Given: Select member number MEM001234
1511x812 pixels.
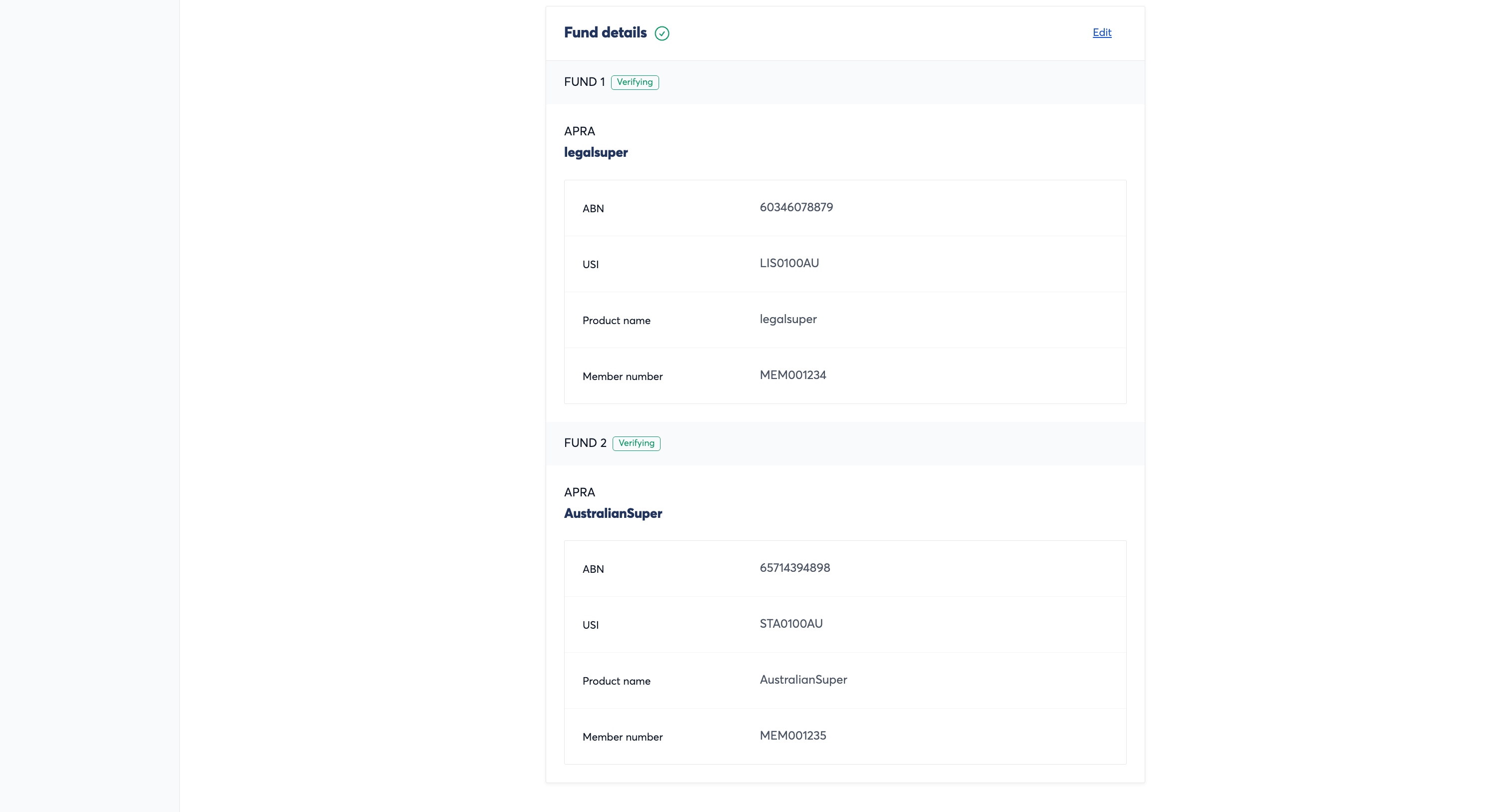Looking at the screenshot, I should (x=792, y=375).
